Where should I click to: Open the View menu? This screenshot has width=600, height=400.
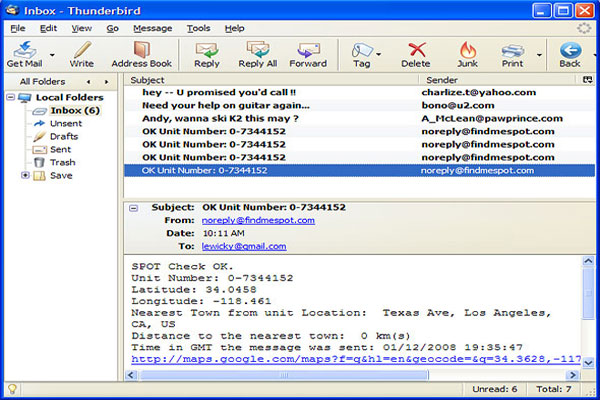pos(82,28)
